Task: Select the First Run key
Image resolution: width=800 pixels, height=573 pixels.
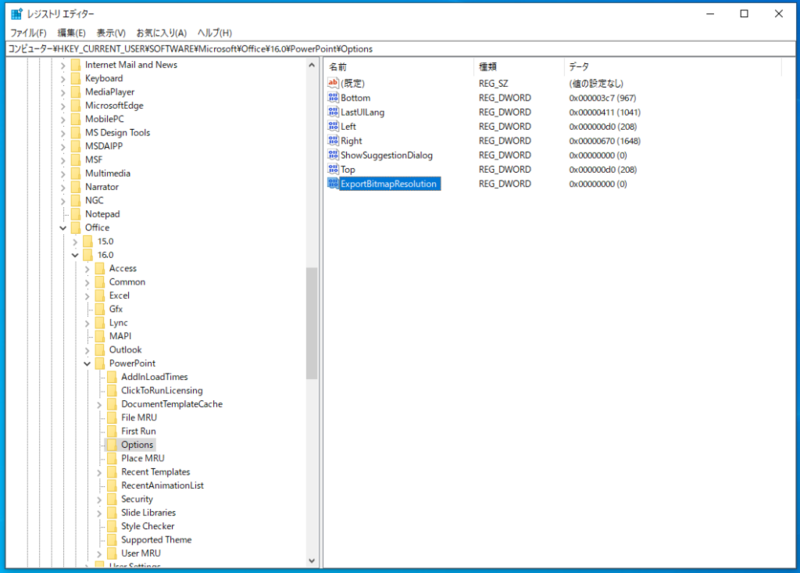Action: click(138, 431)
